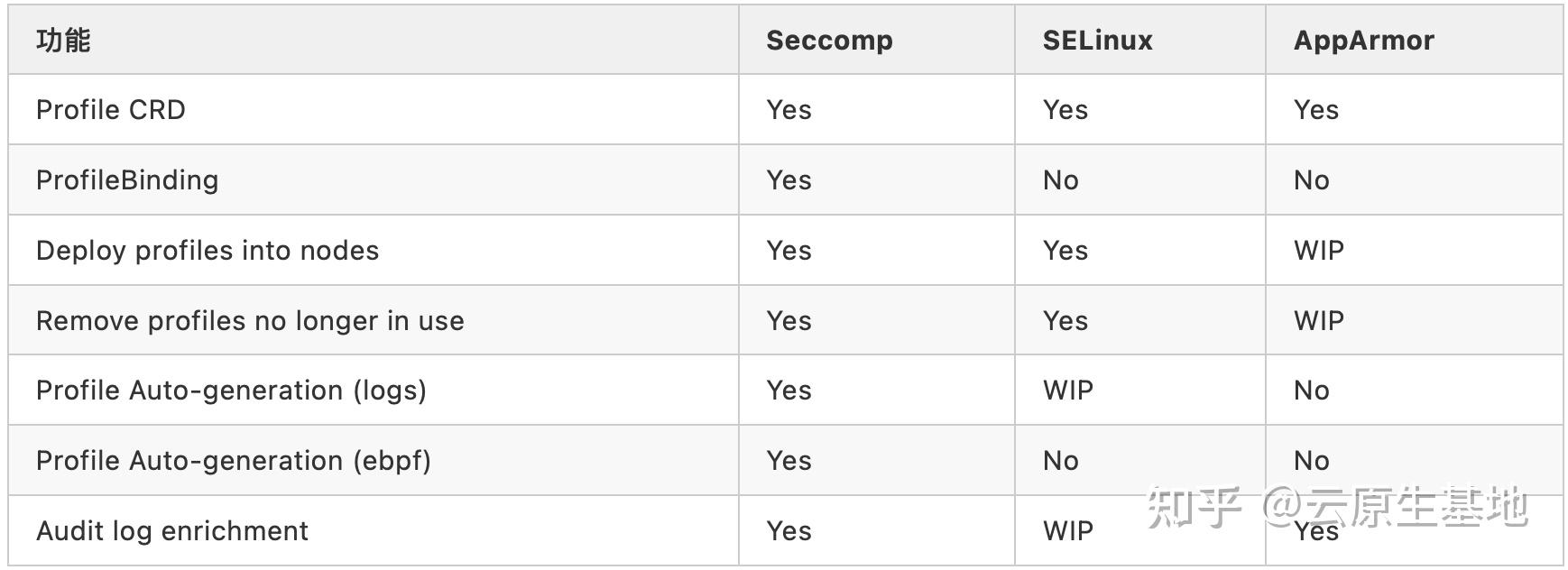Click Seccomp Yes in Auto-generation (ebpf) row
Image resolution: width=1568 pixels, height=570 pixels.
point(789,461)
